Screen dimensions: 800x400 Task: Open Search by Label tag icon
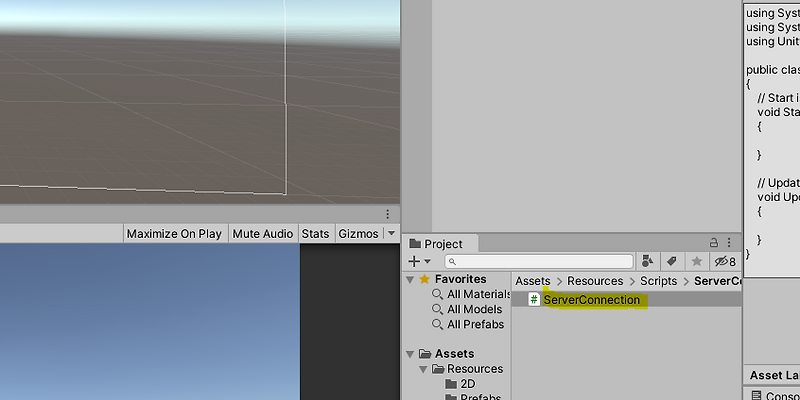click(672, 262)
